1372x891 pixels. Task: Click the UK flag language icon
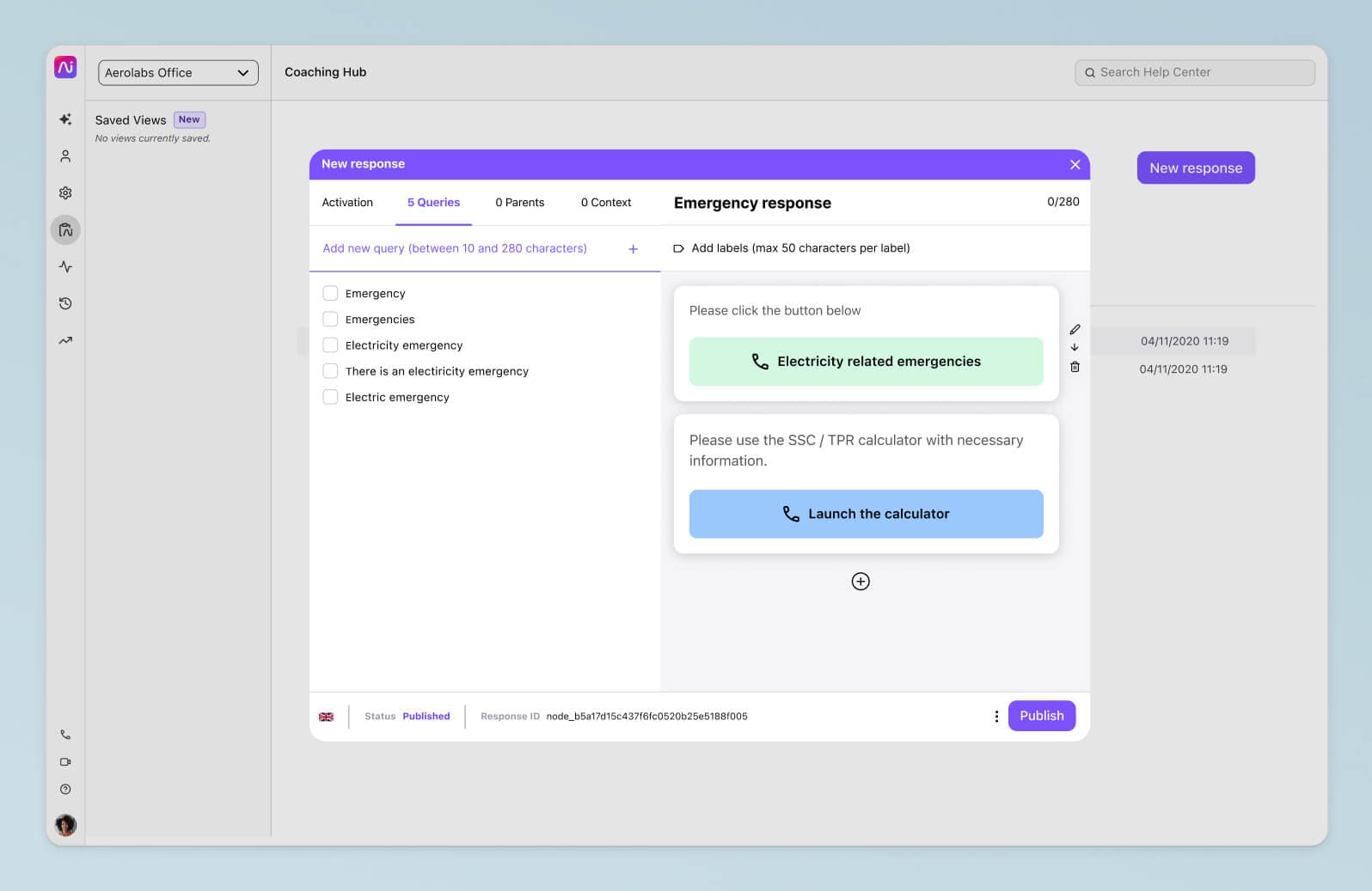click(x=327, y=717)
